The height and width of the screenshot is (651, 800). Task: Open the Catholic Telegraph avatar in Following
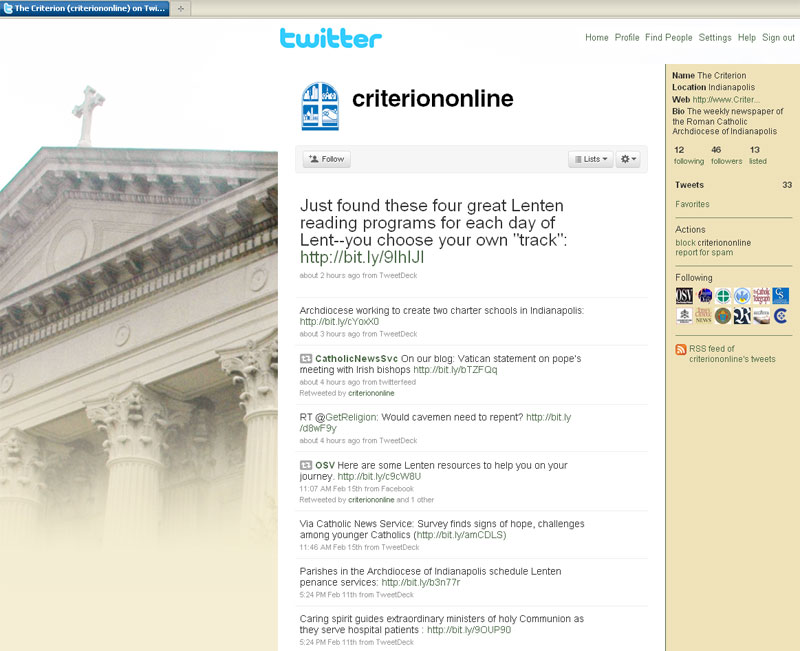pyautogui.click(x=762, y=296)
